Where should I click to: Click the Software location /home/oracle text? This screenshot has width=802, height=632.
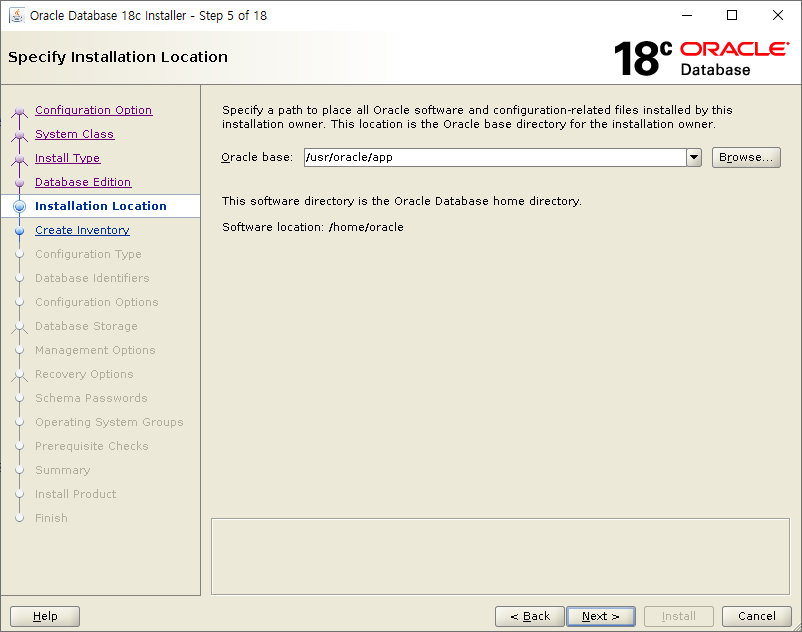313,227
